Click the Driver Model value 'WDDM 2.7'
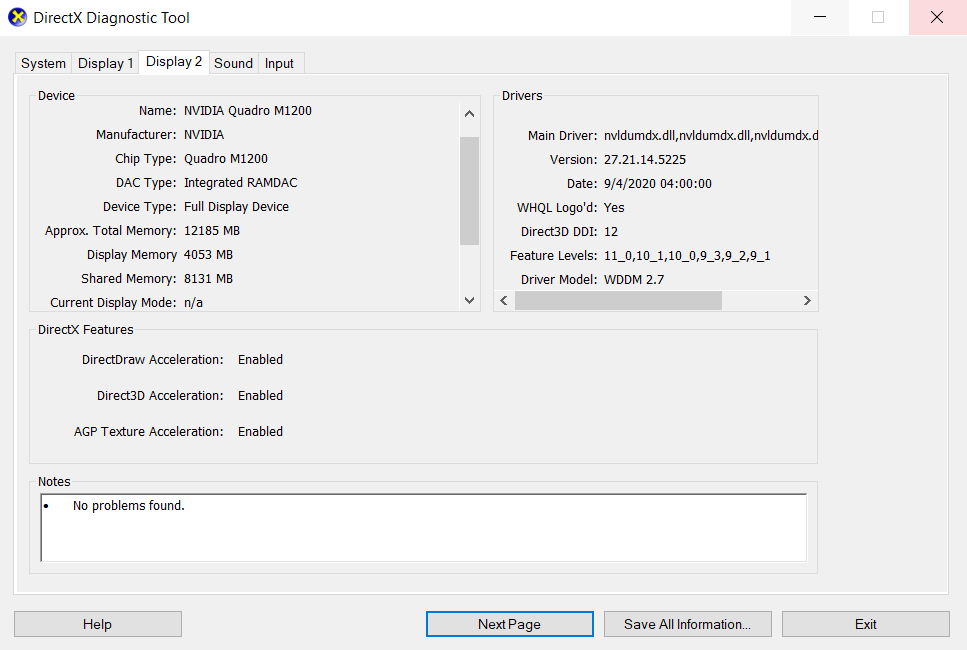Screen dimensions: 967x650 634,280
